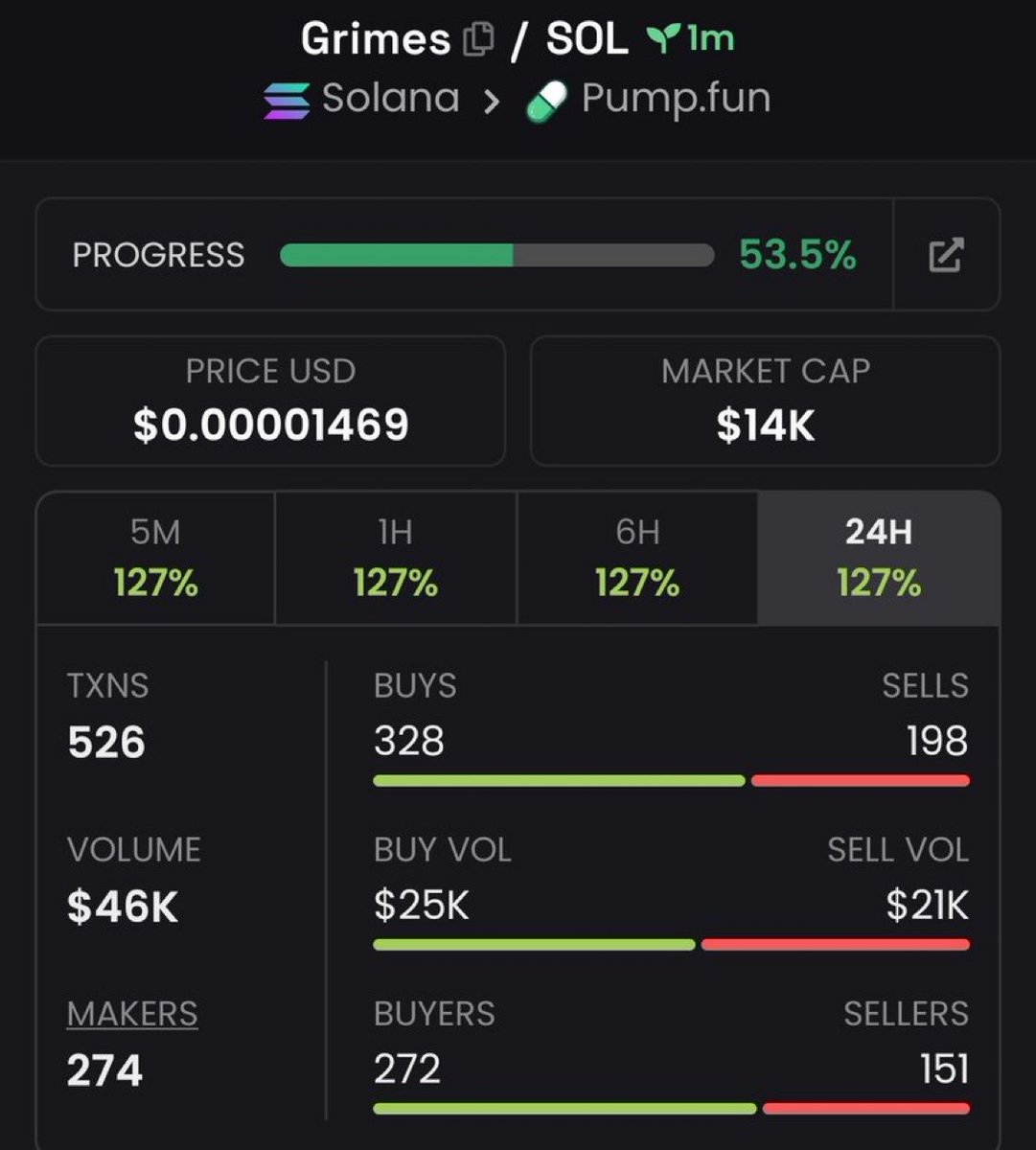Click the bonding curve progress bar

(x=496, y=255)
